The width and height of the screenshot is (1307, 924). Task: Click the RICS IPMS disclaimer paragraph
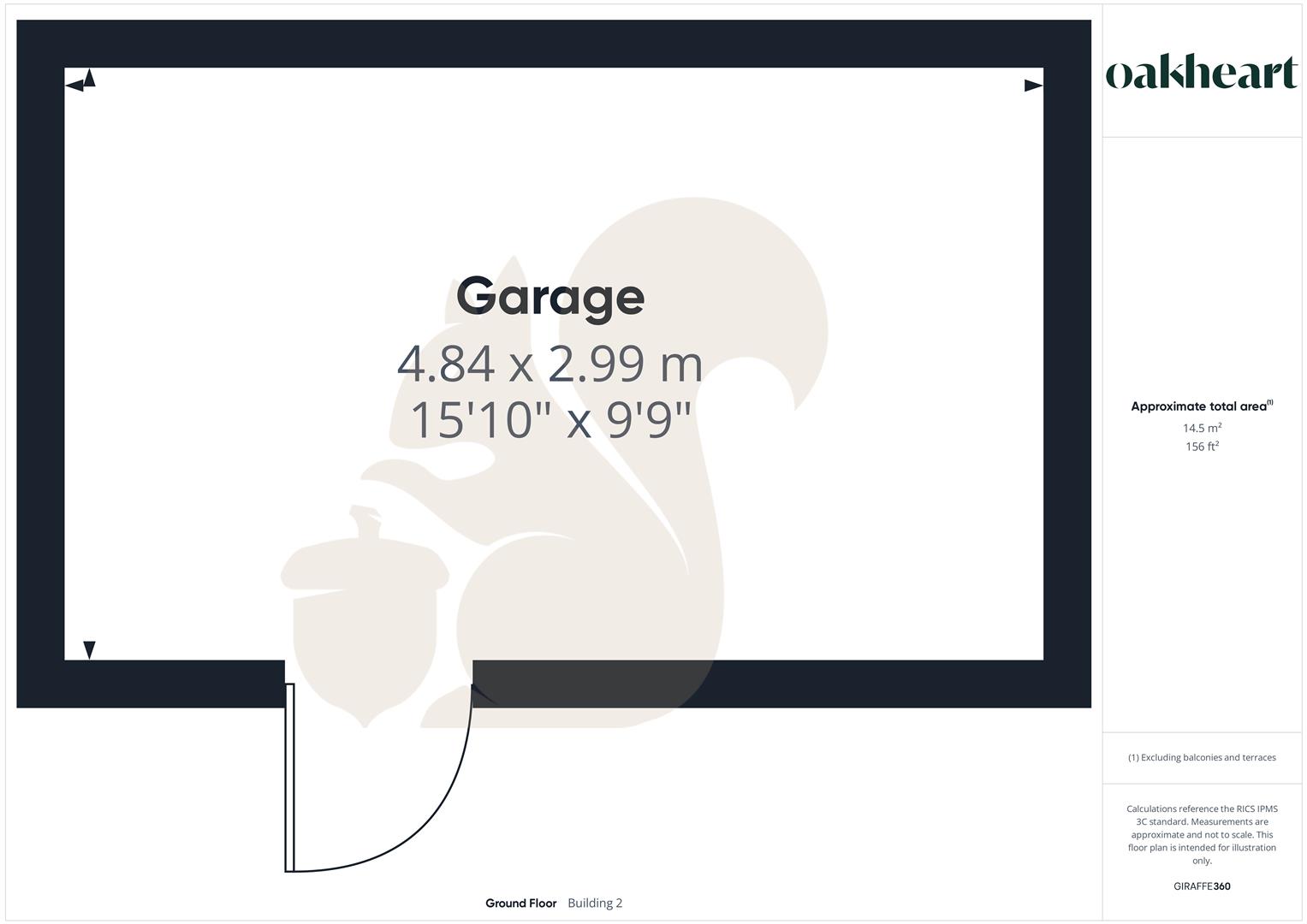(x=1202, y=834)
